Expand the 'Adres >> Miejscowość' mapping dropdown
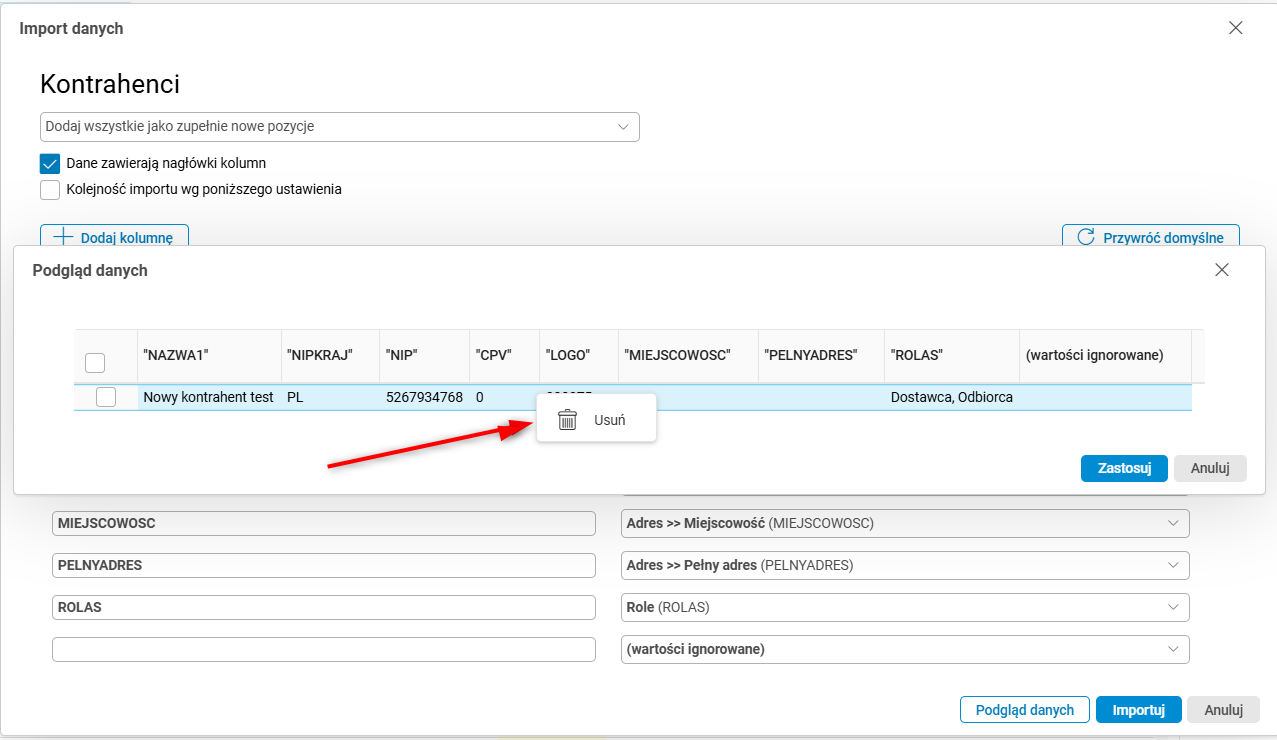Image resolution: width=1277 pixels, height=740 pixels. point(1173,523)
